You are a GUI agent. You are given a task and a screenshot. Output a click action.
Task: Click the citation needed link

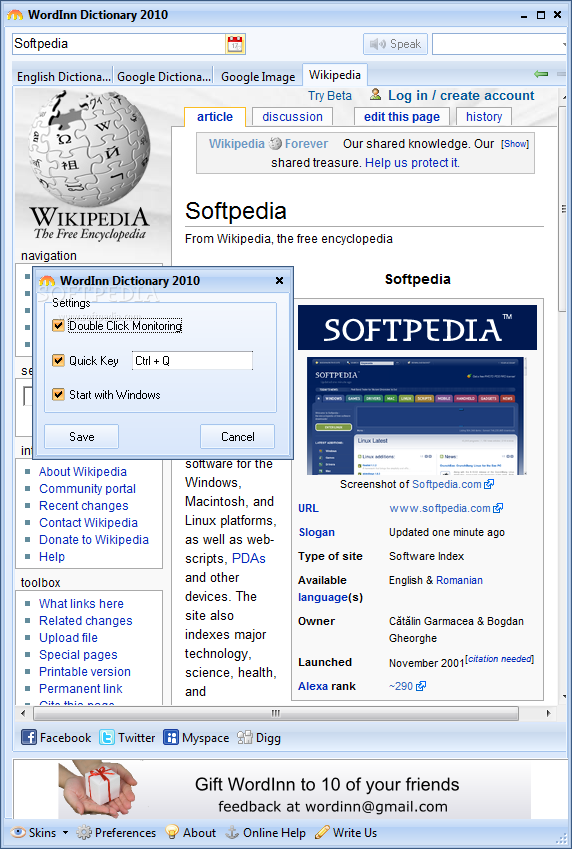[x=499, y=658]
